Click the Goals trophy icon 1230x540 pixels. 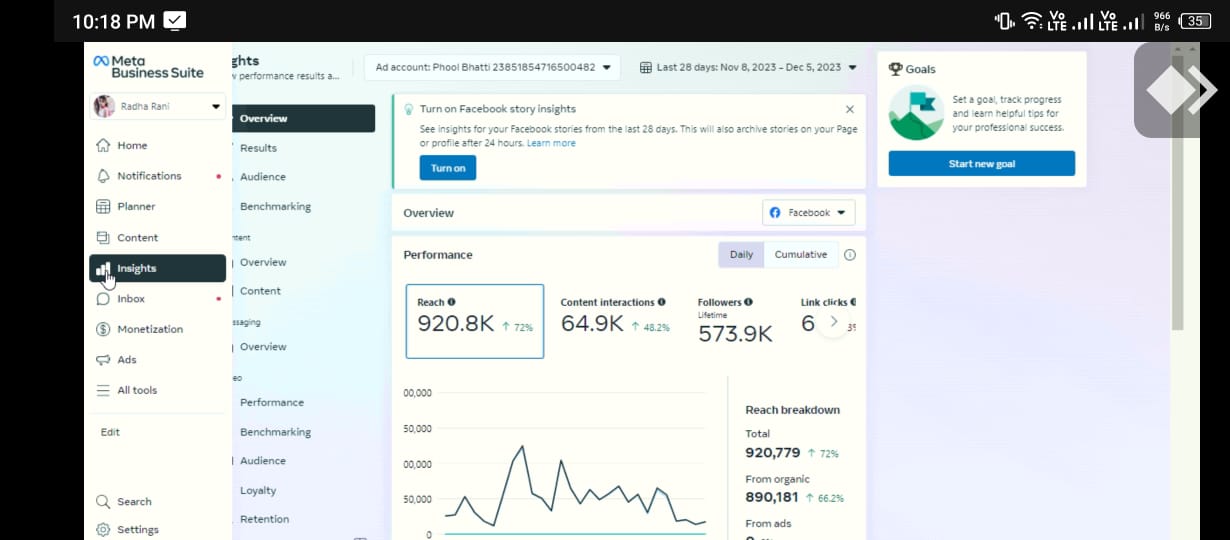coord(896,69)
